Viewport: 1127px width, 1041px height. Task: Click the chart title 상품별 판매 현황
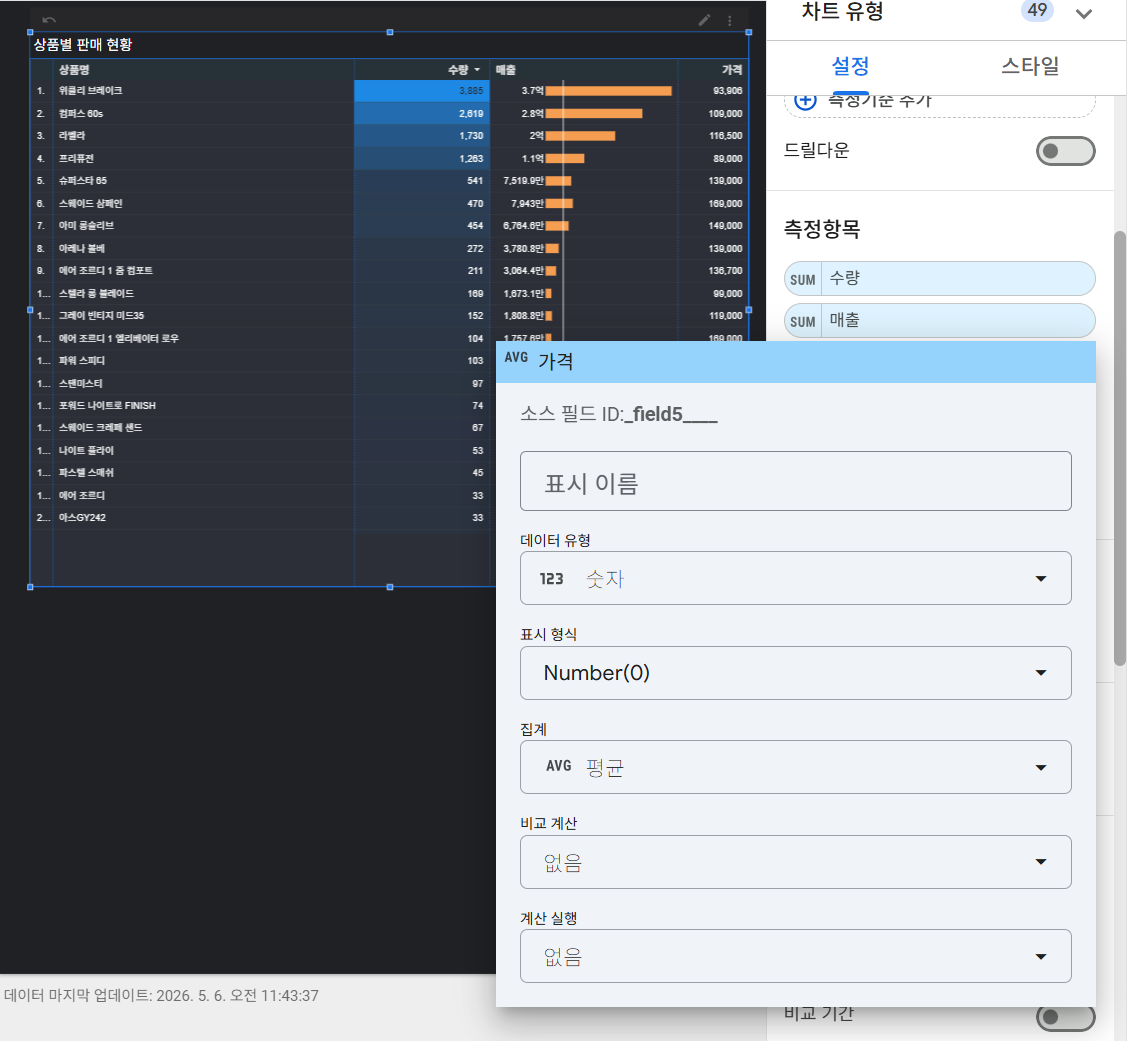tap(83, 45)
